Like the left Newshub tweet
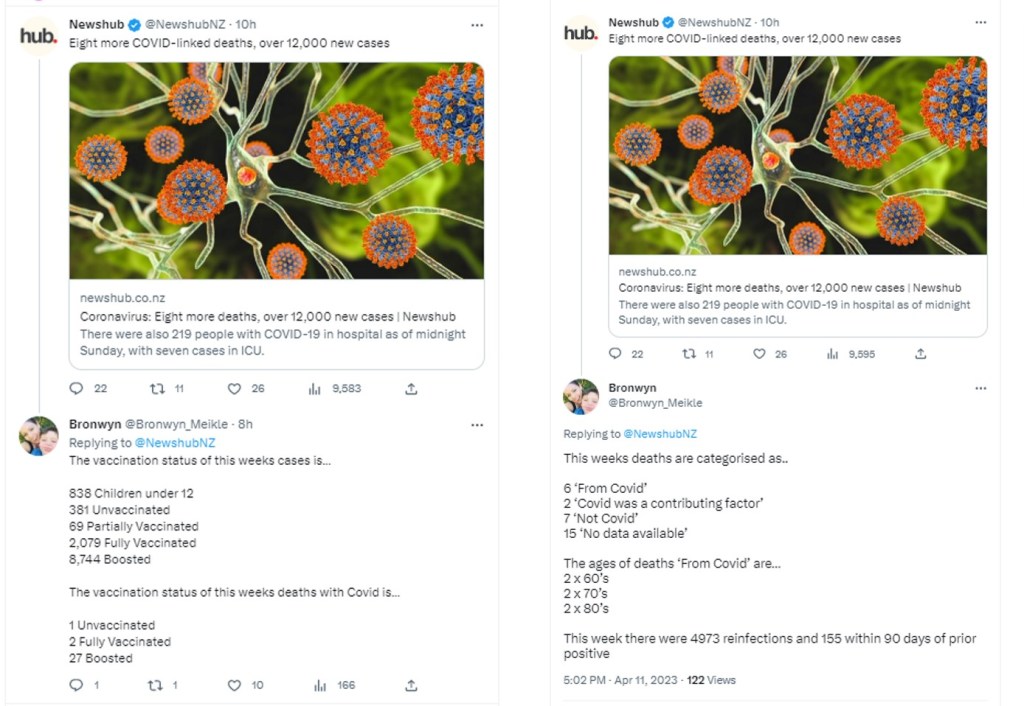This screenshot has width=1024, height=706. pos(235,389)
